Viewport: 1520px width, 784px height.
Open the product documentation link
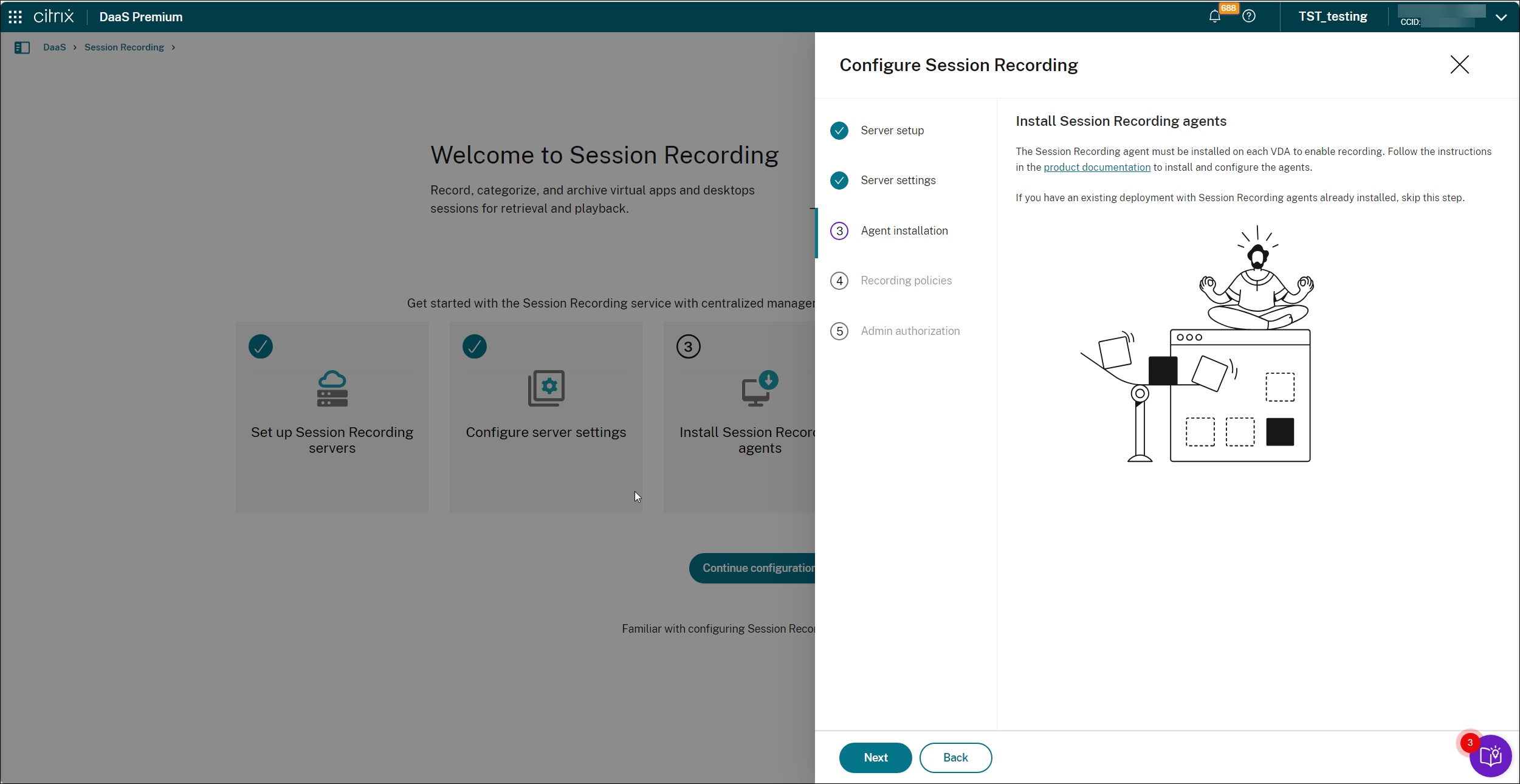(1096, 167)
